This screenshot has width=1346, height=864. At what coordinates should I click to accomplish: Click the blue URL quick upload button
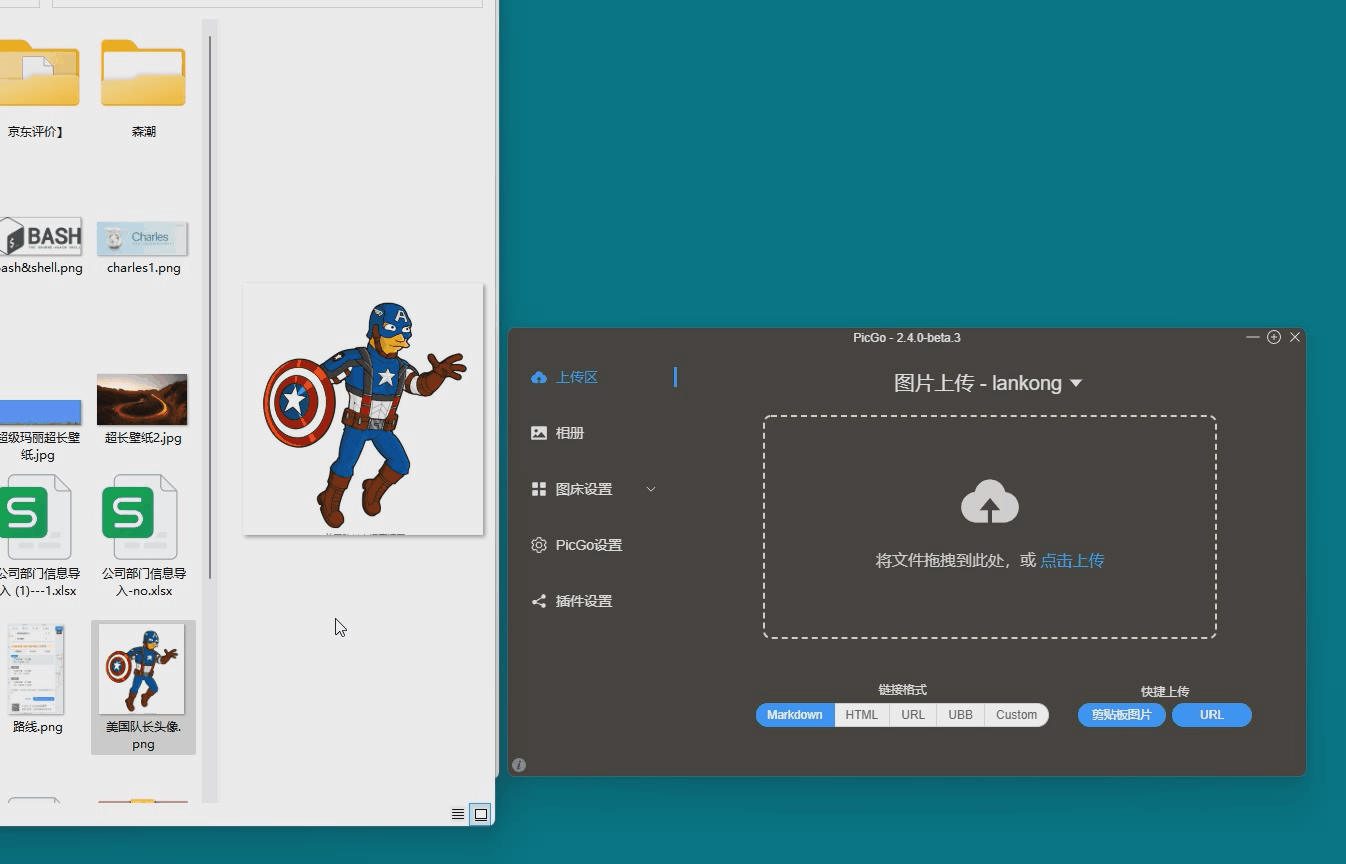(1212, 715)
